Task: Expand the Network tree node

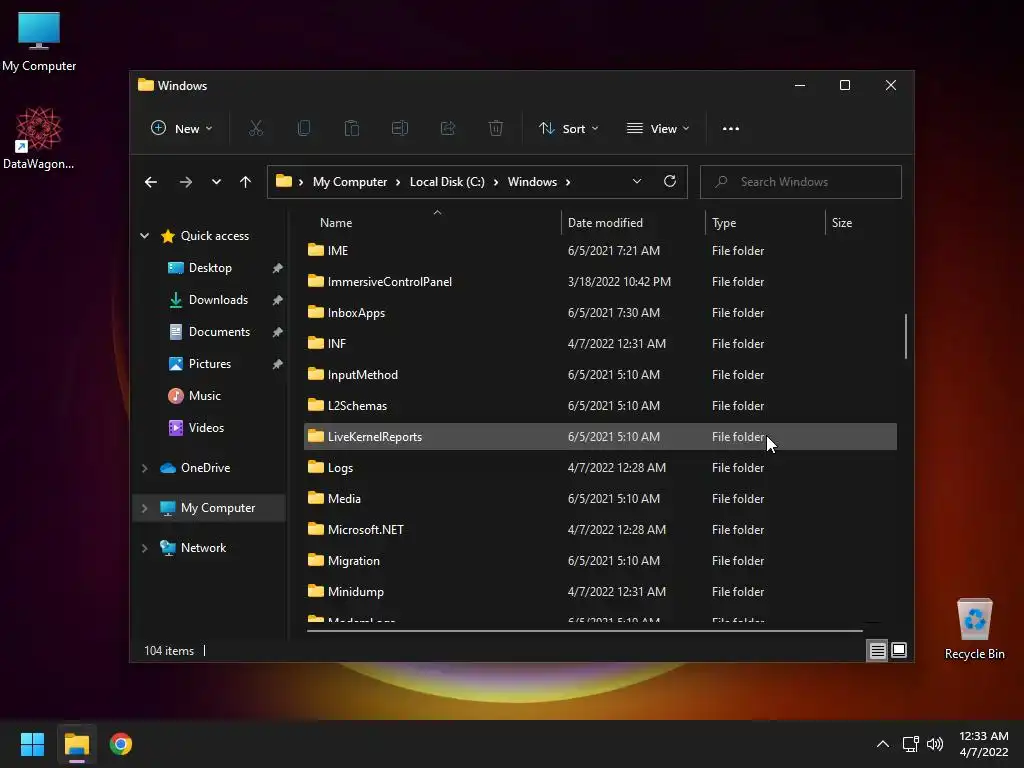Action: (x=144, y=548)
